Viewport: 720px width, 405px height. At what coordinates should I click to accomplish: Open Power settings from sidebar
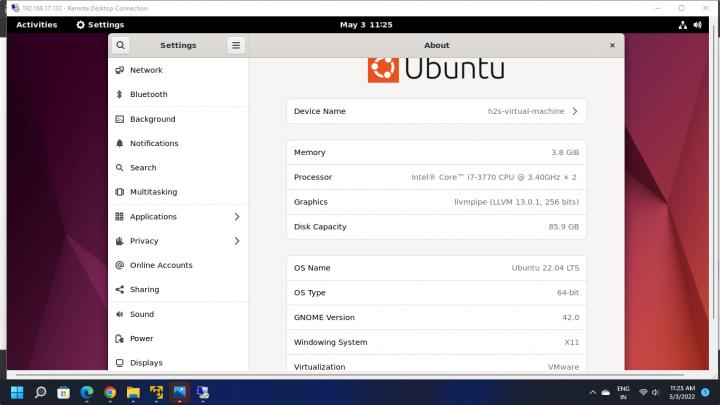click(179, 338)
